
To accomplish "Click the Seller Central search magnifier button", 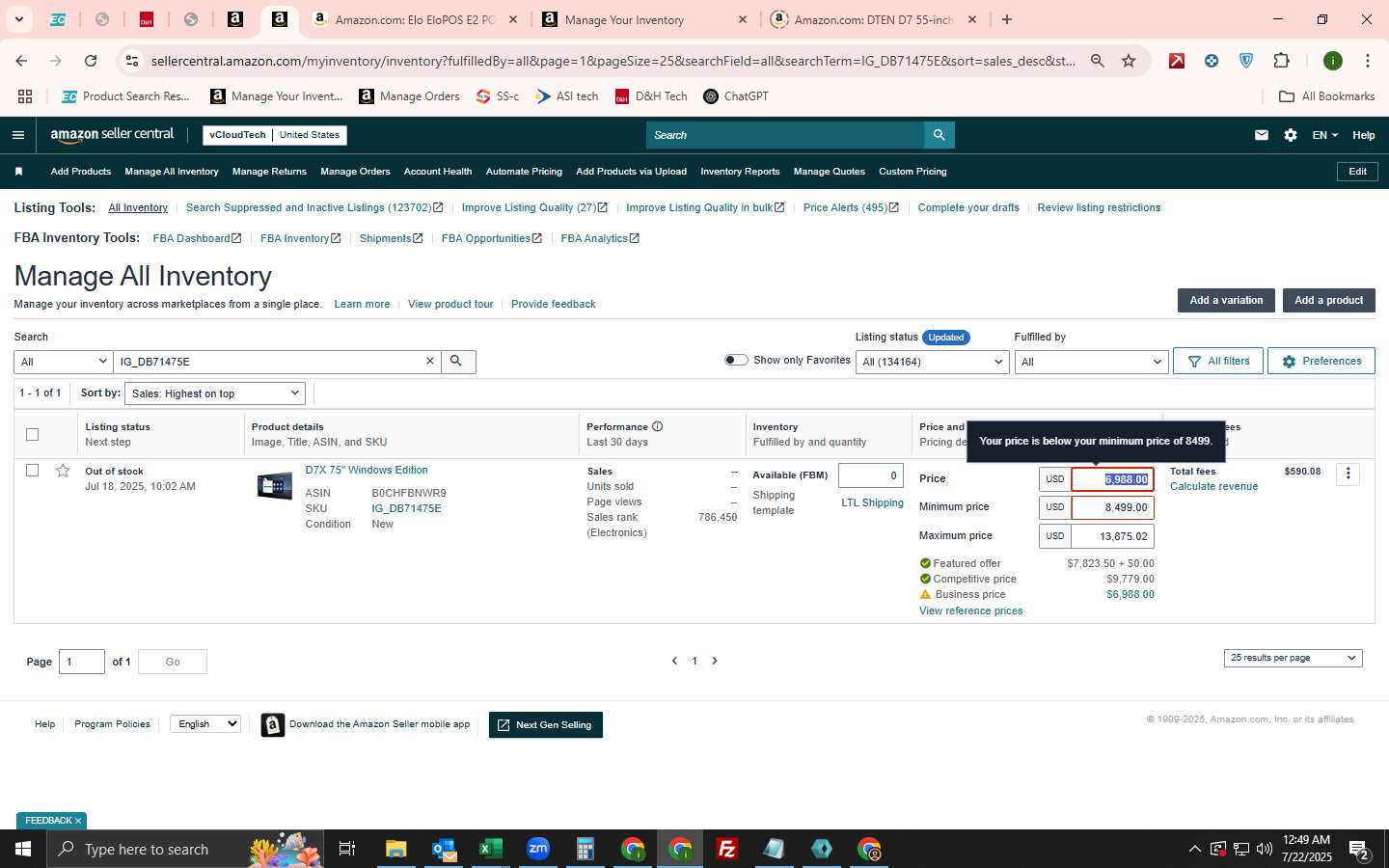I will pyautogui.click(x=939, y=135).
